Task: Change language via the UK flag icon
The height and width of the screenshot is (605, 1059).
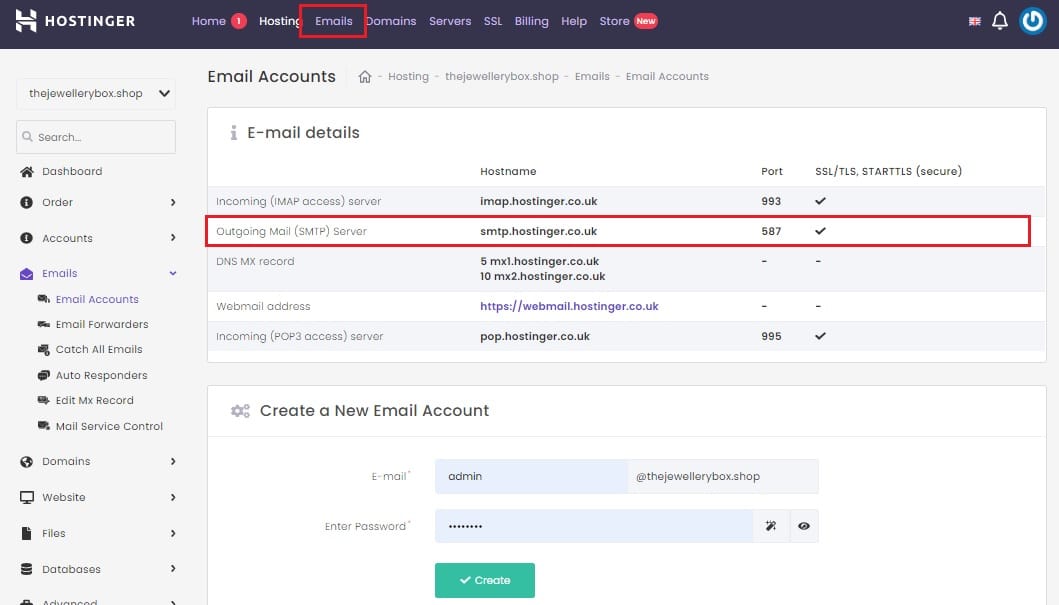Action: [x=975, y=22]
